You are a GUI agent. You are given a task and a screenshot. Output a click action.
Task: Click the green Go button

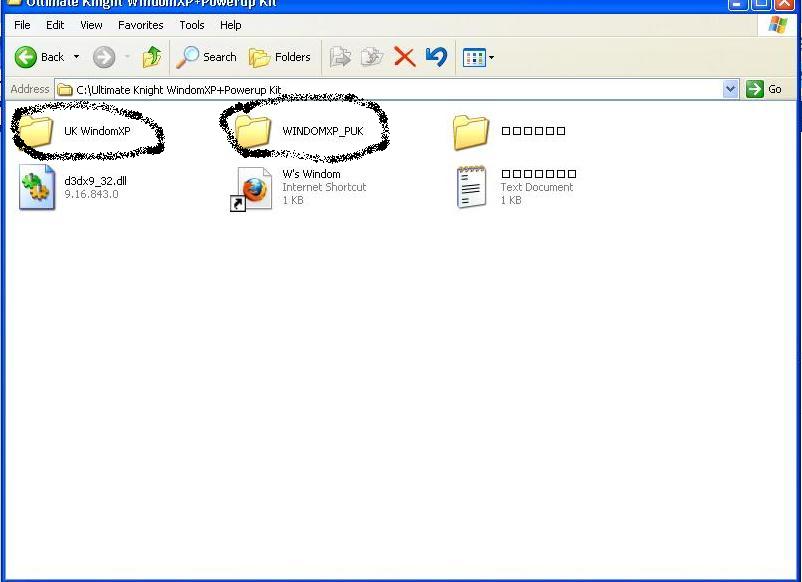click(x=764, y=89)
